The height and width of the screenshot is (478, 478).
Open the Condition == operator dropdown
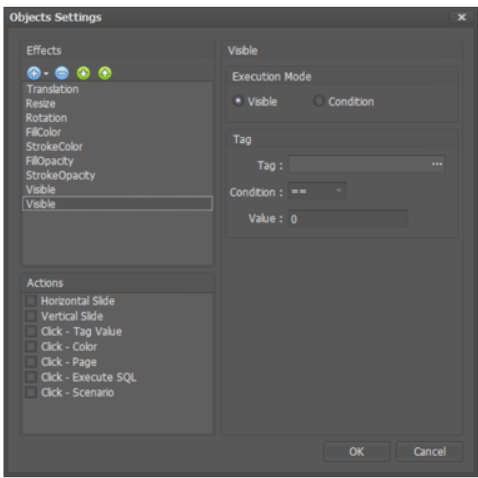click(317, 191)
